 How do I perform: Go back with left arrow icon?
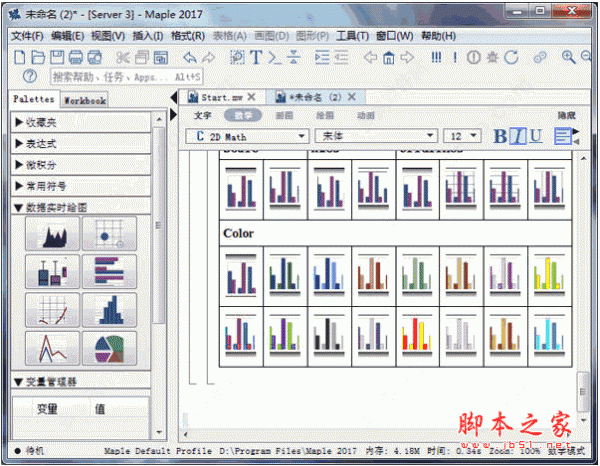point(370,57)
